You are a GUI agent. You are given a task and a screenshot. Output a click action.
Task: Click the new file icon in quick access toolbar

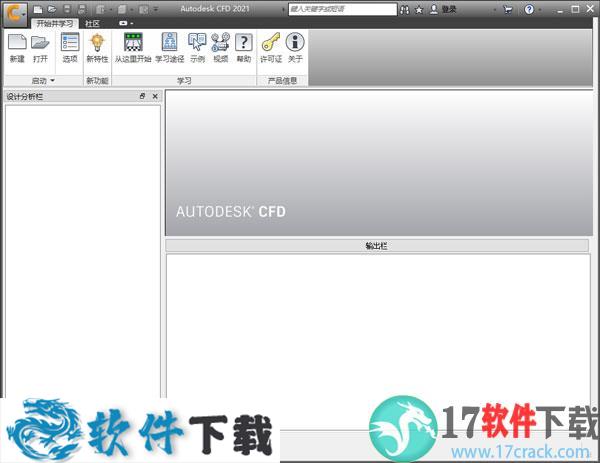tap(38, 9)
